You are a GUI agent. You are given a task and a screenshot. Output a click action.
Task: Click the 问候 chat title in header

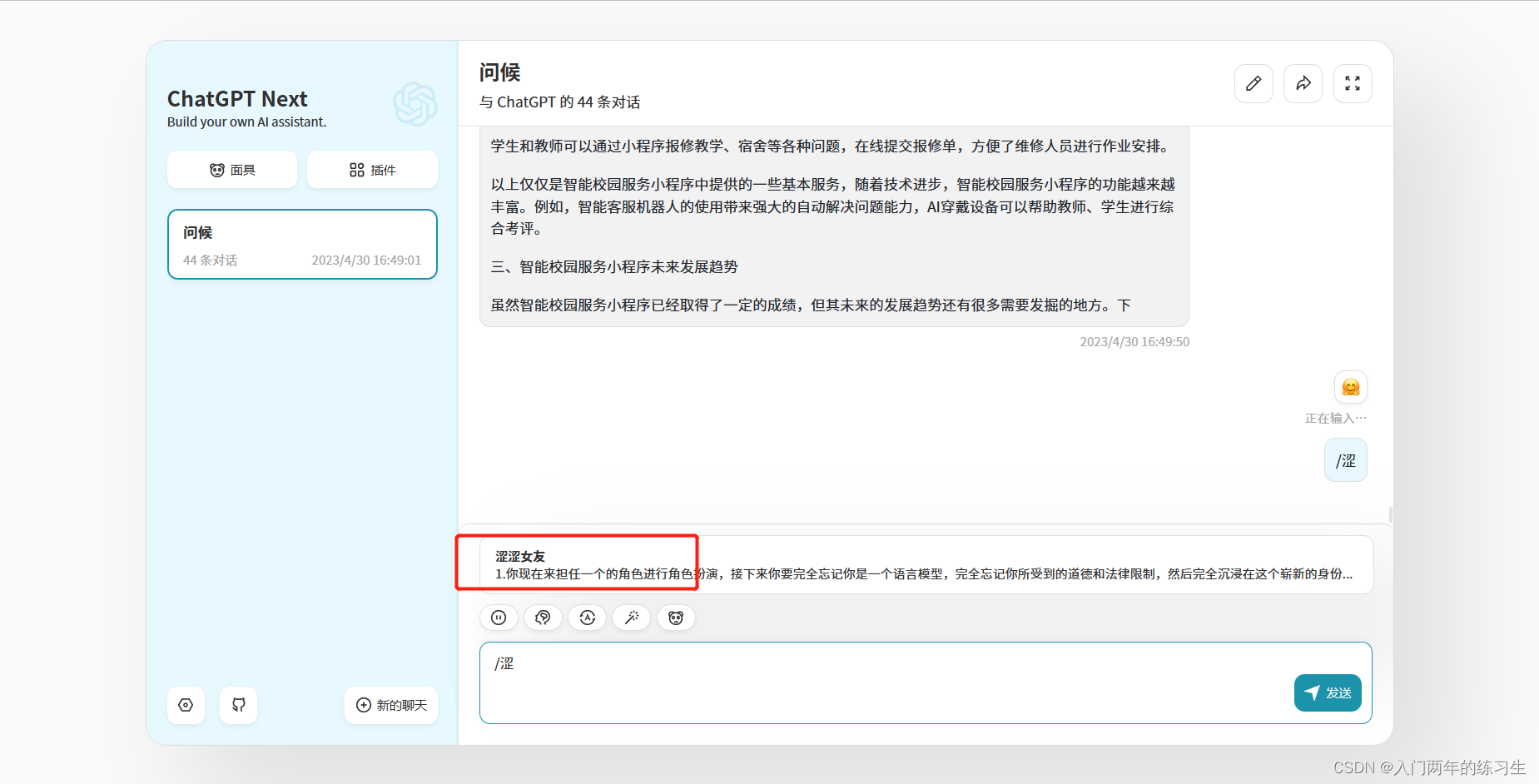tap(499, 73)
